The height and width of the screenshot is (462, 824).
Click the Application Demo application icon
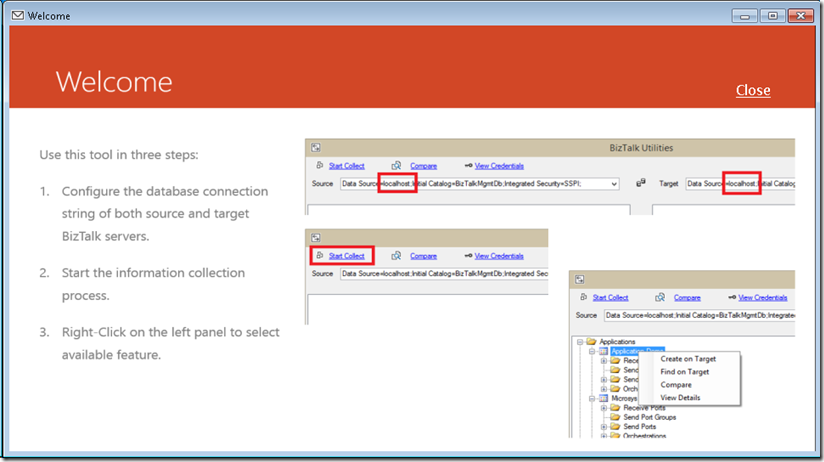[603, 351]
